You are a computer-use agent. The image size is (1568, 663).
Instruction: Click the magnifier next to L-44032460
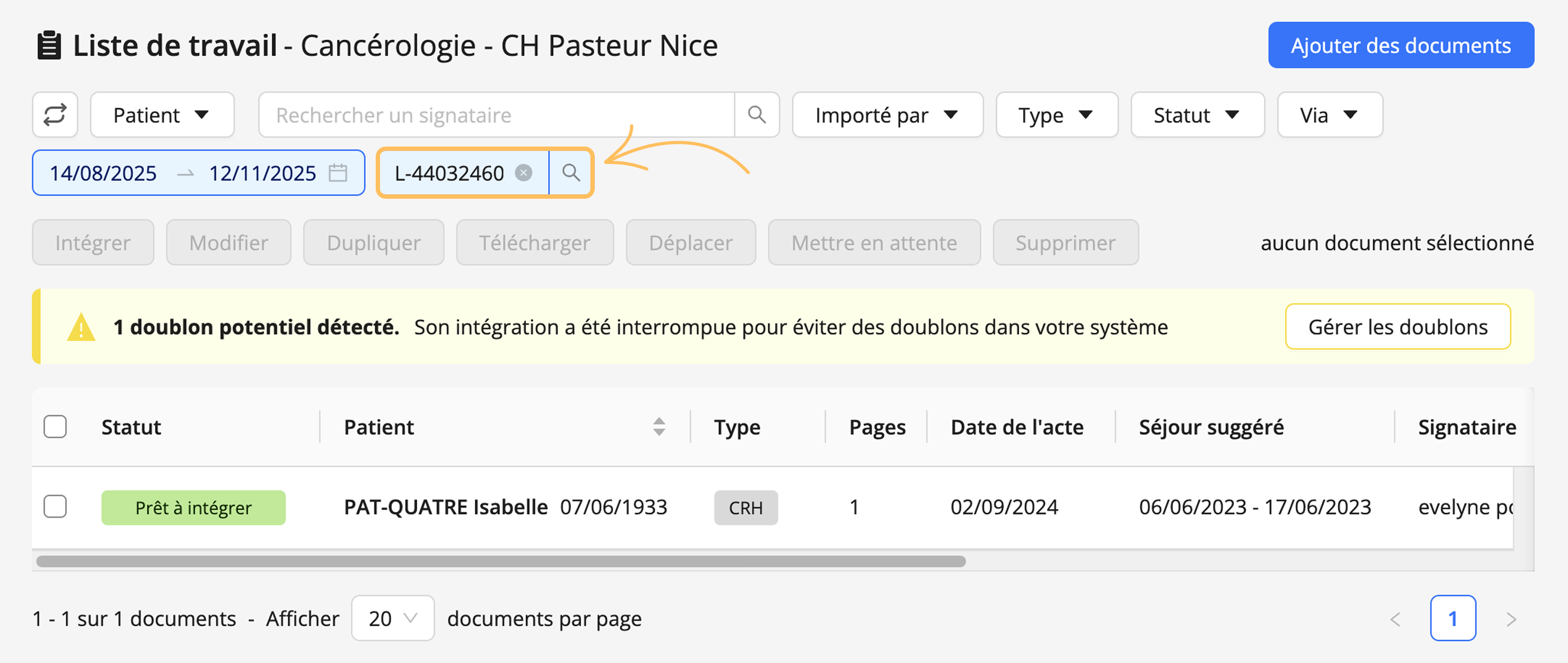coord(571,173)
